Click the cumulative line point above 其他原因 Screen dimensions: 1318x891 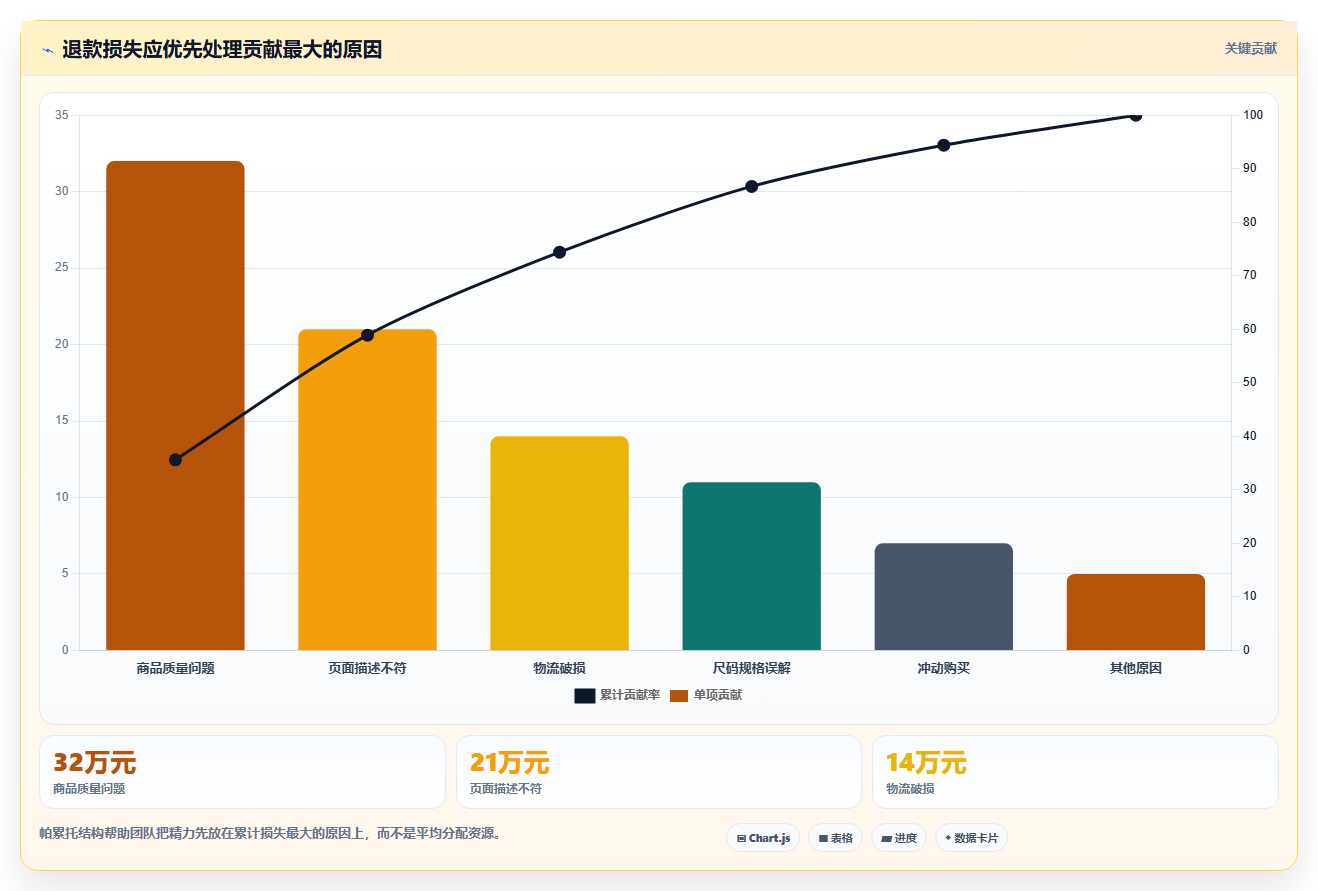tap(1135, 115)
